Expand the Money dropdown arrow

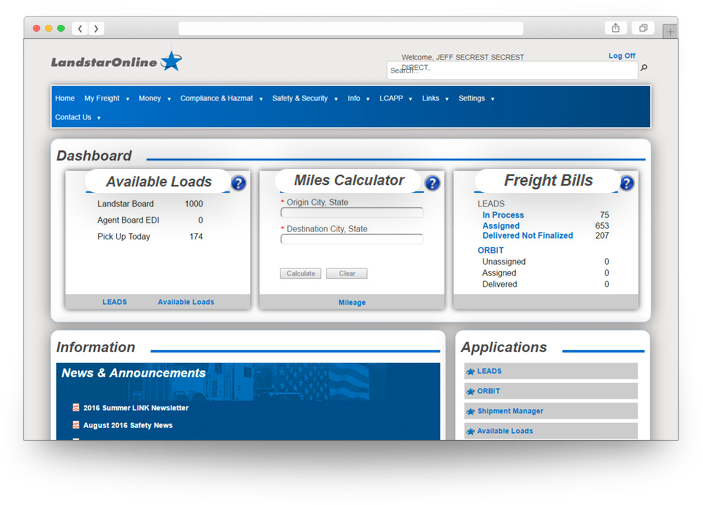click(x=169, y=99)
